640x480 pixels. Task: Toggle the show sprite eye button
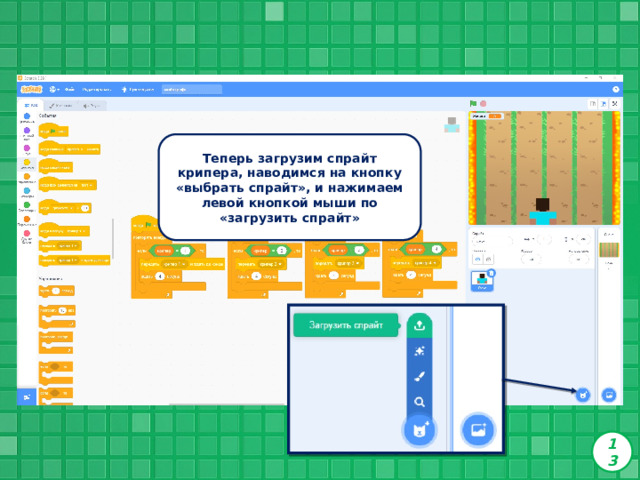click(478, 259)
